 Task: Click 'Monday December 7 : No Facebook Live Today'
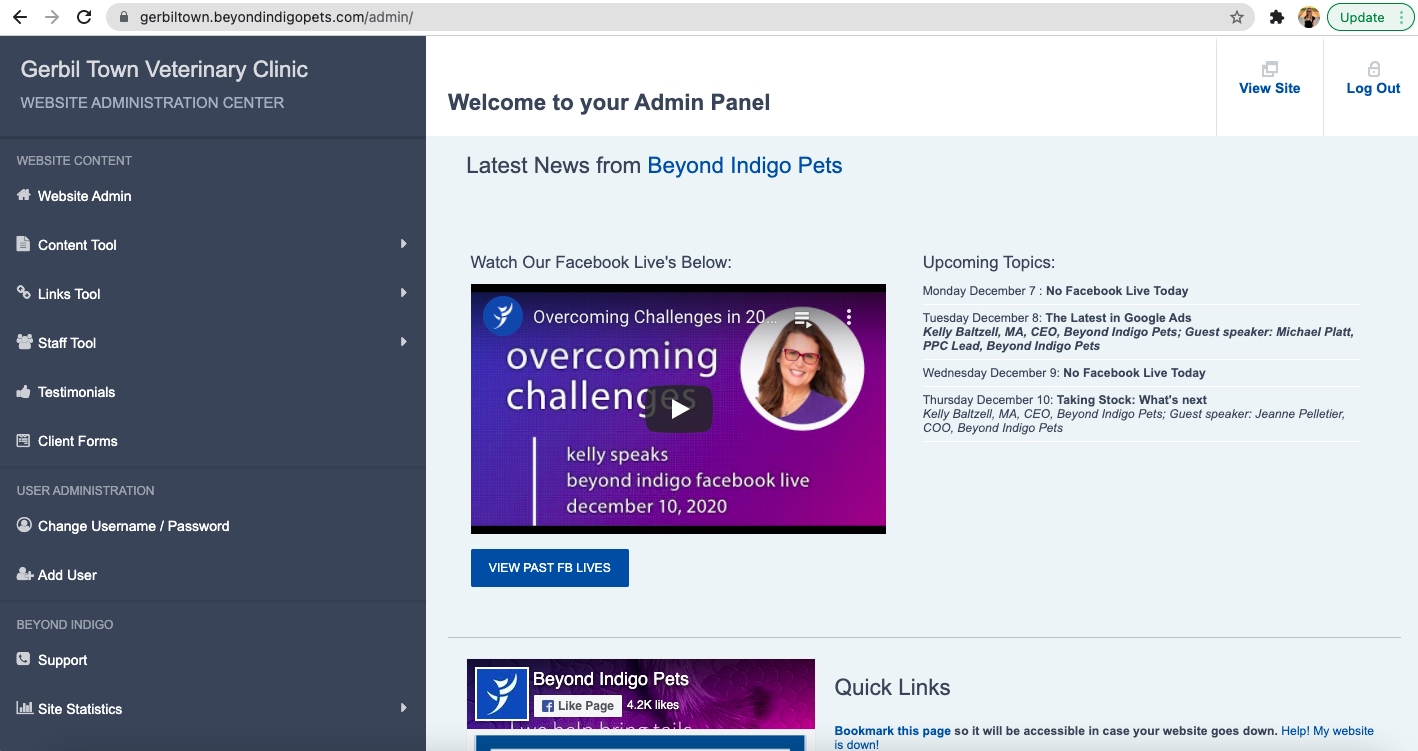coord(1056,291)
